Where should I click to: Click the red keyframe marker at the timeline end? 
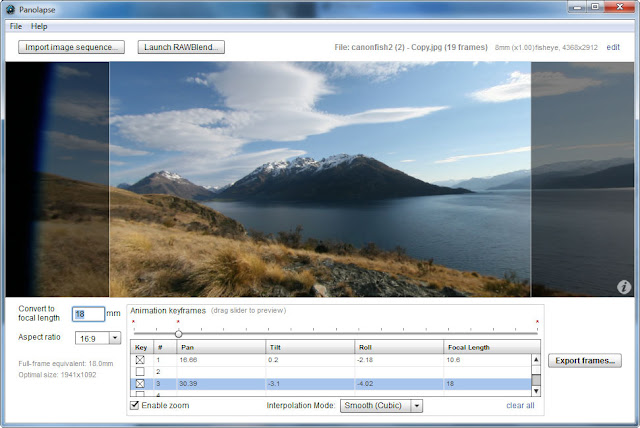(x=537, y=322)
